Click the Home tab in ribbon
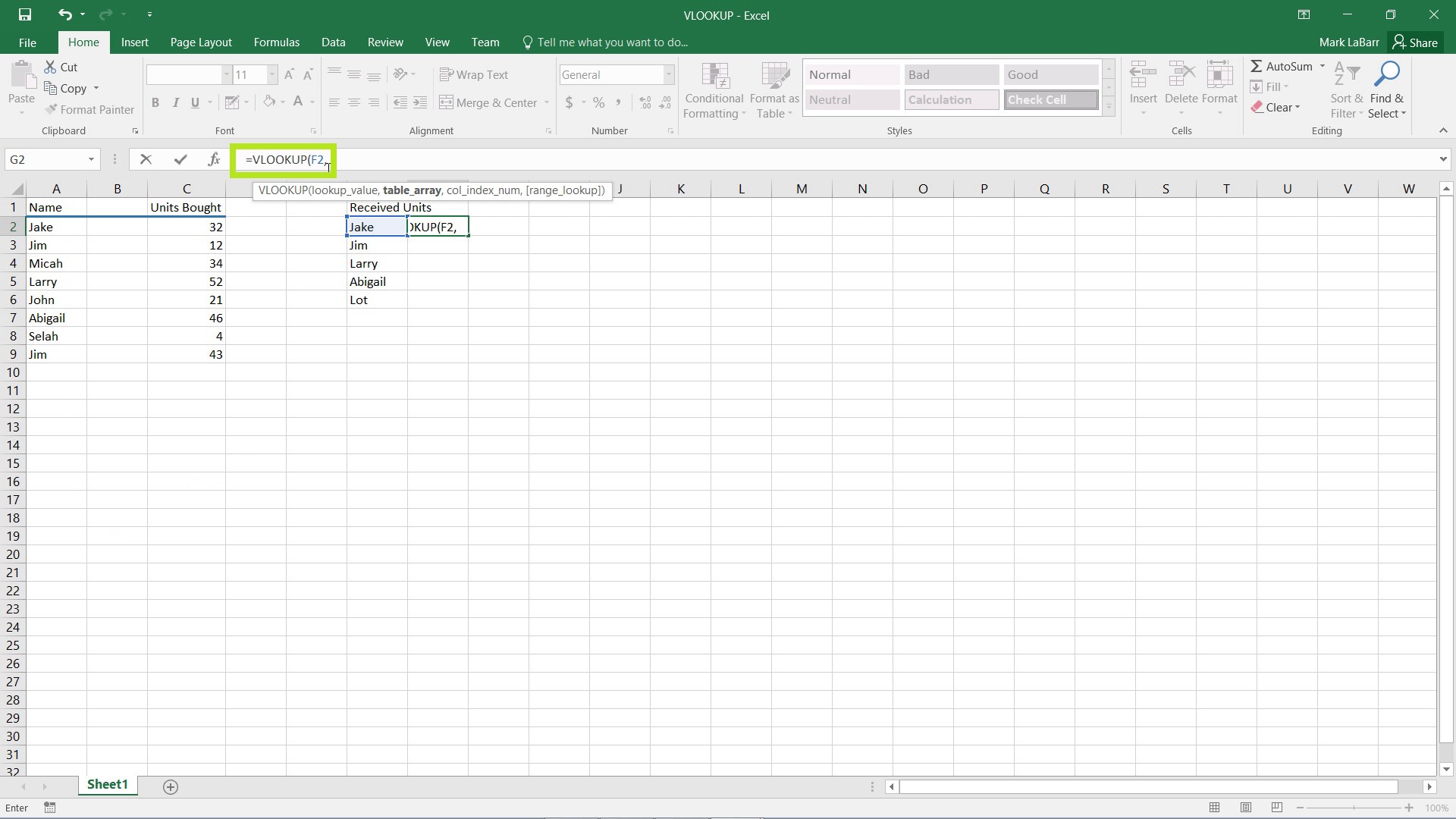Viewport: 1456px width, 819px height. click(83, 42)
